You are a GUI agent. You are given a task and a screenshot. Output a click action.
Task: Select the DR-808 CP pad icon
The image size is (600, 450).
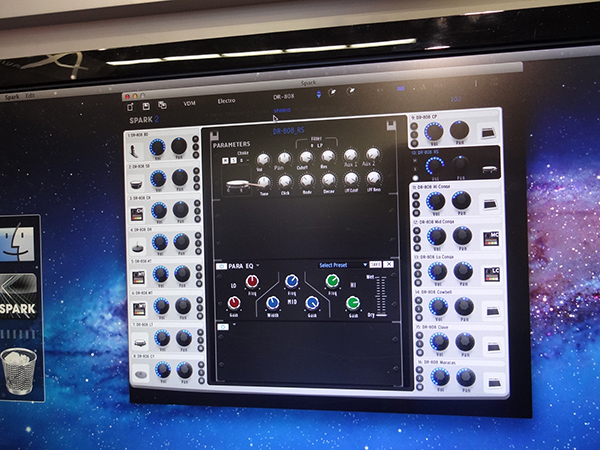click(488, 132)
